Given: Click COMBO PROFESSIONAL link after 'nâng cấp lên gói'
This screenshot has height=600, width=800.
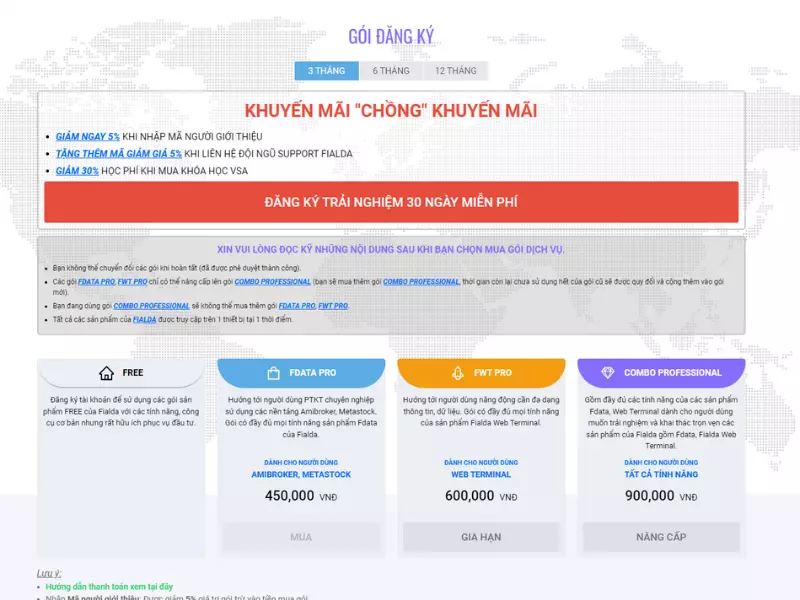Looking at the screenshot, I should click(272, 282).
